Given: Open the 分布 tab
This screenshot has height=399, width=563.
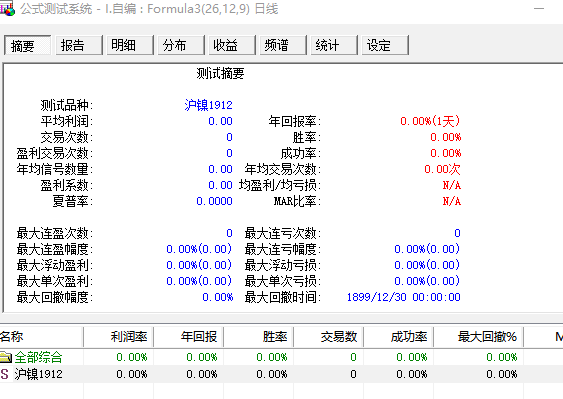Looking at the screenshot, I should (x=181, y=45).
